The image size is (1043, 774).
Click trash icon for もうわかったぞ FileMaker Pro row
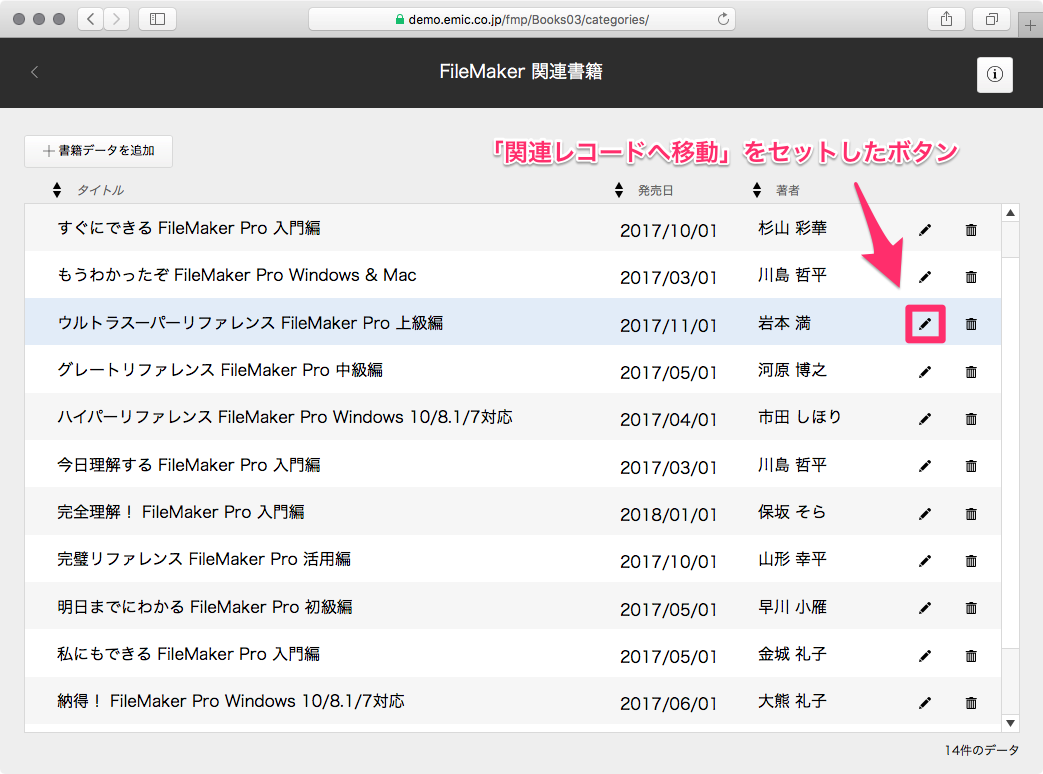tap(971, 277)
